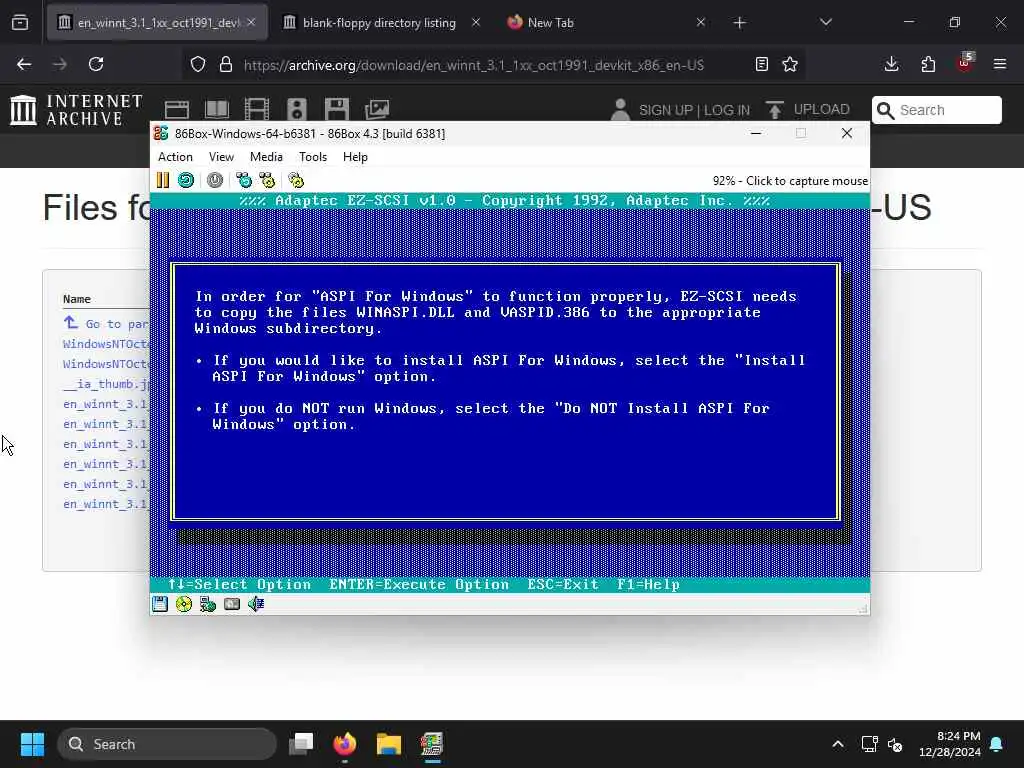
Task: Open a new browser tab with plus
Action: pyautogui.click(x=739, y=23)
